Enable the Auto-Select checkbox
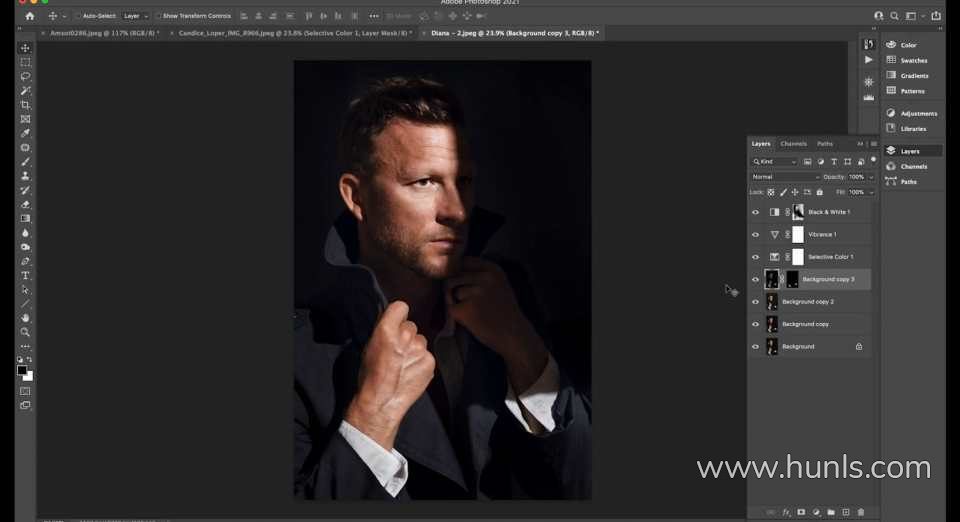The width and height of the screenshot is (960, 522). tap(79, 16)
